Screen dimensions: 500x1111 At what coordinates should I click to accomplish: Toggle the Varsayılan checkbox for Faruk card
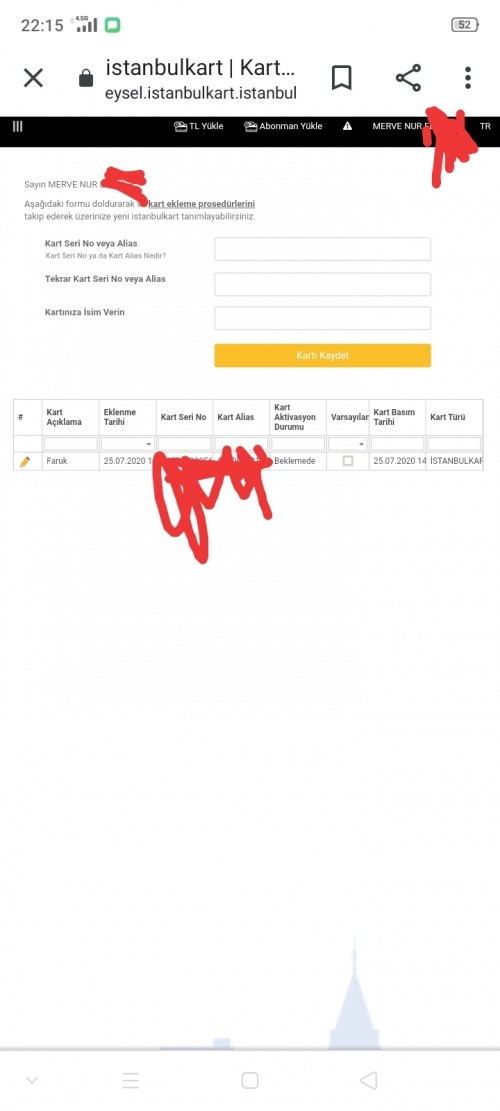348,461
